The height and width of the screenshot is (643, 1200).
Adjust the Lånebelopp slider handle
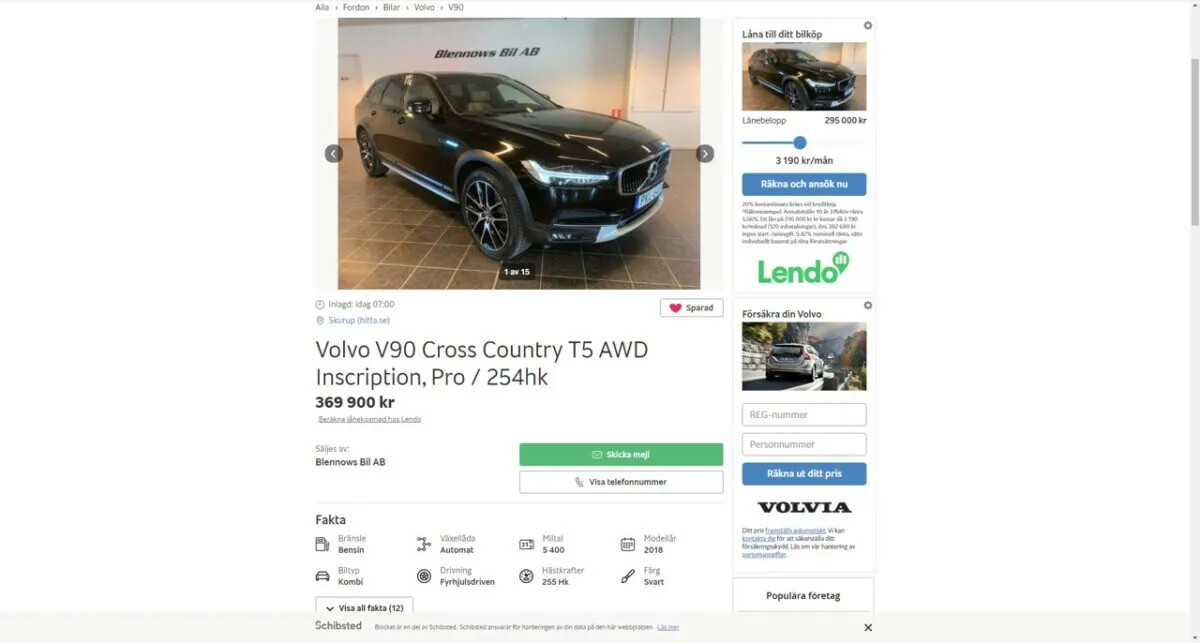(800, 143)
